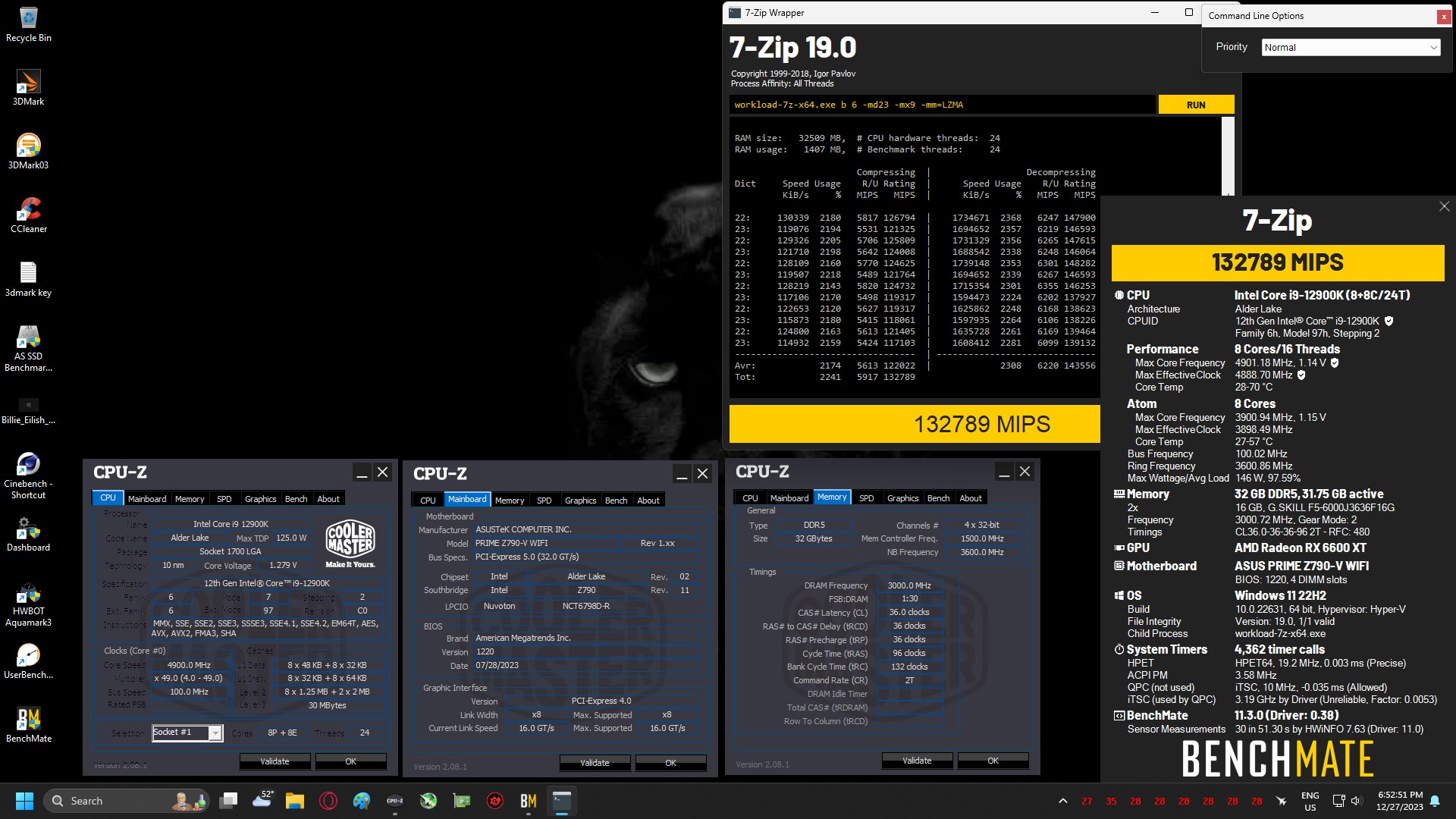This screenshot has width=1456, height=819.
Task: Open the UserBench desktop icon
Action: pyautogui.click(x=28, y=661)
